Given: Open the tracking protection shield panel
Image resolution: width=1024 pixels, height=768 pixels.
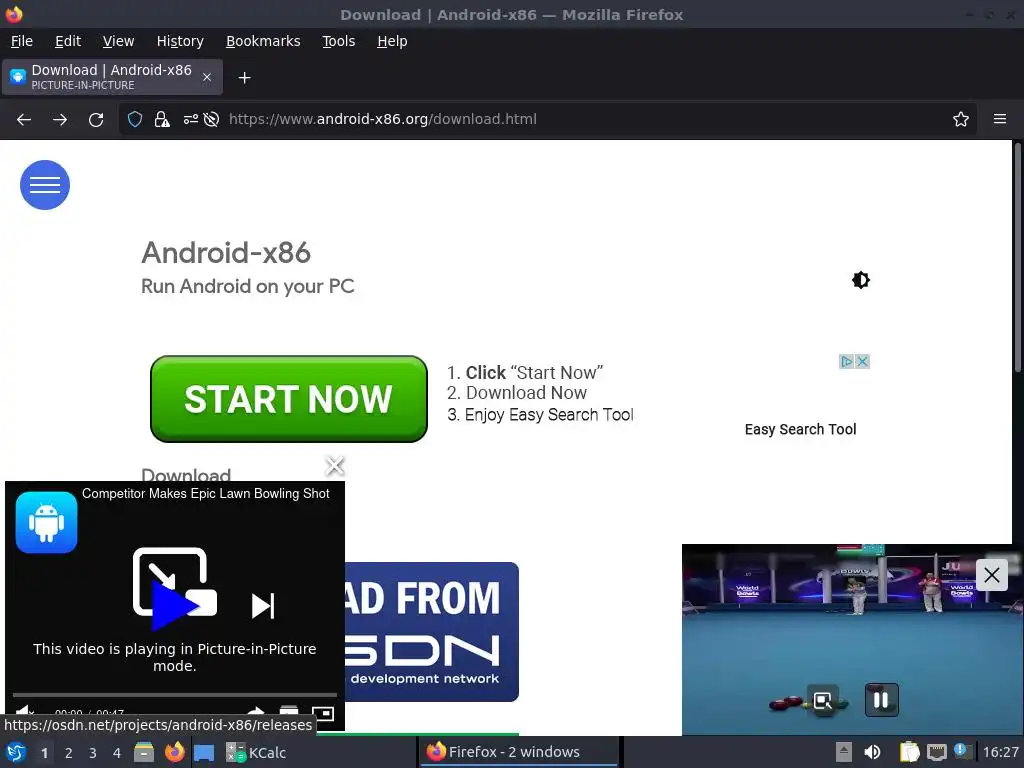Looking at the screenshot, I should coord(135,120).
